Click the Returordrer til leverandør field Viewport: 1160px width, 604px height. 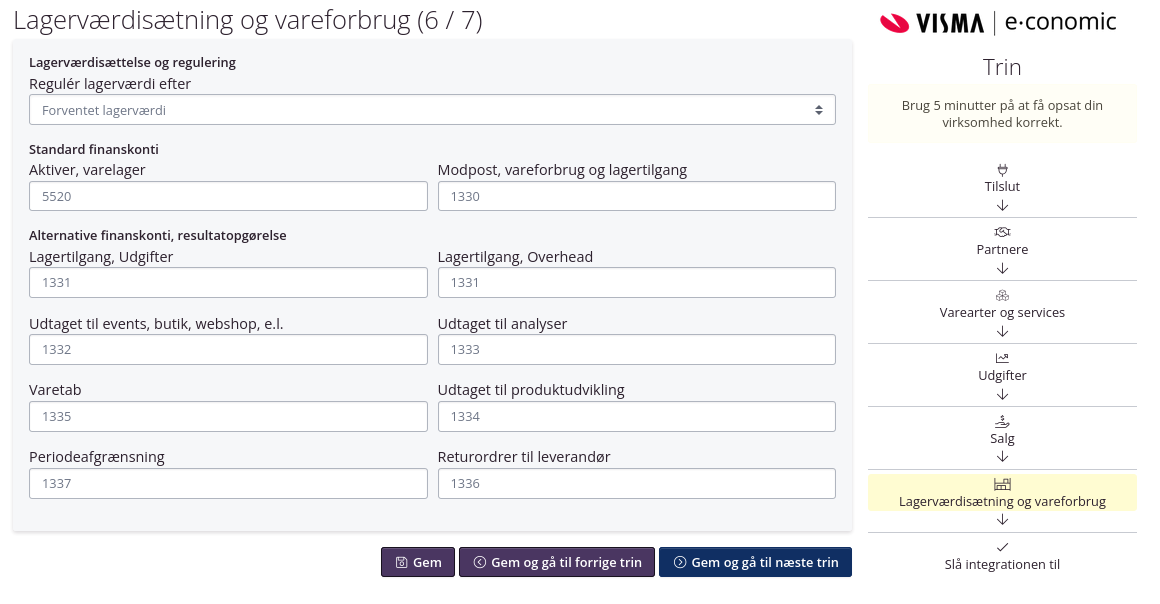click(637, 483)
